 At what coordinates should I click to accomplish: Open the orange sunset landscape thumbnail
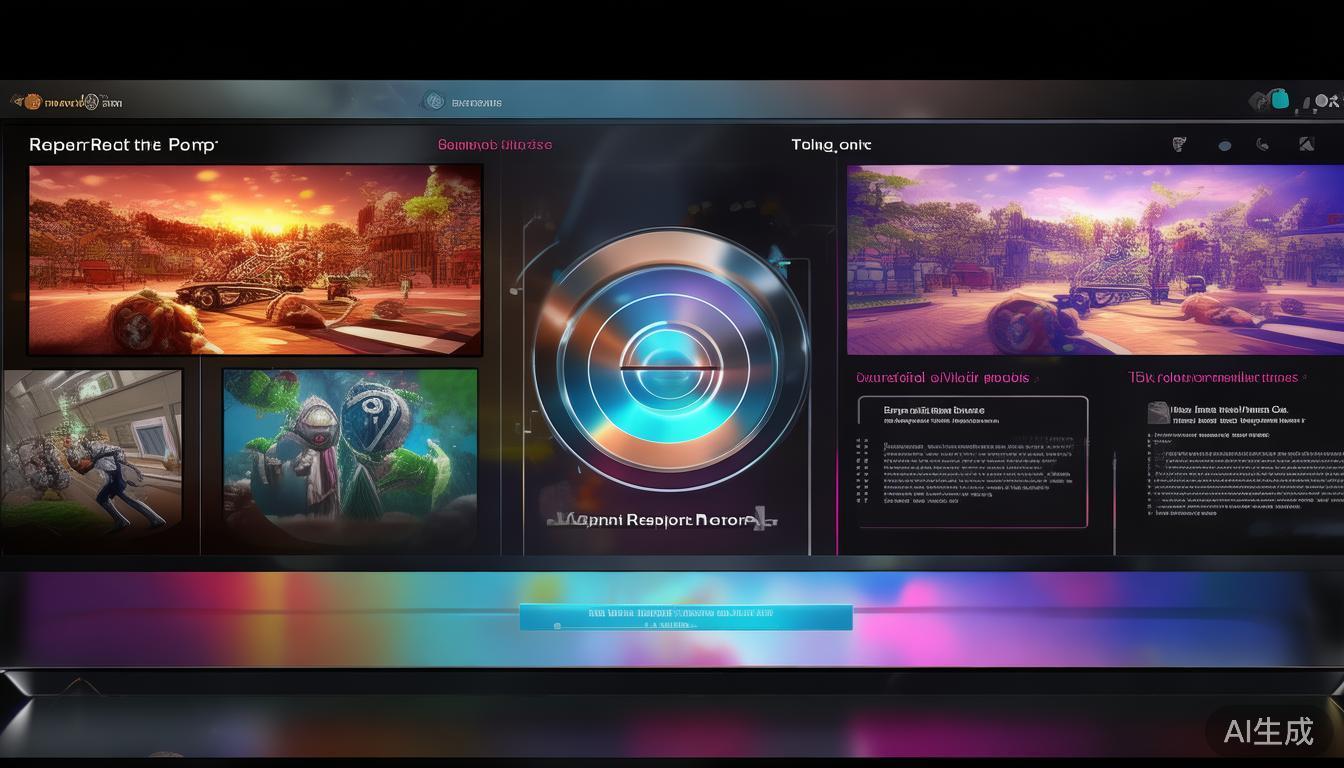[x=255, y=260]
